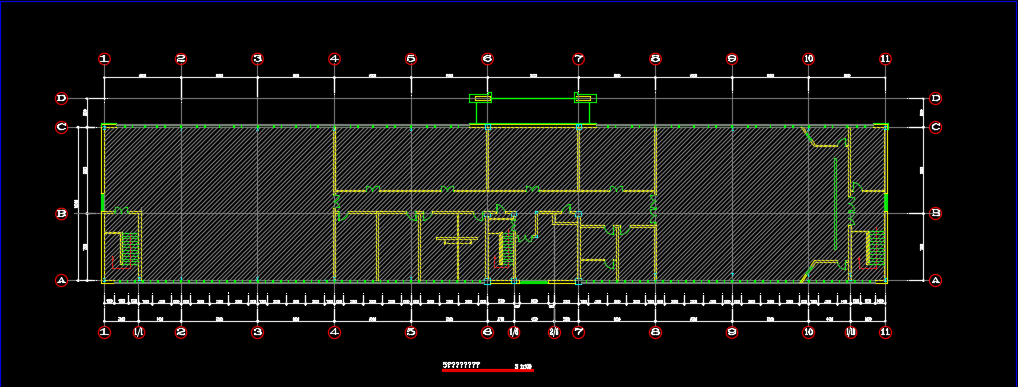Click the top-row grid bubble 7
Screen dimensions: 1018x387
point(578,59)
